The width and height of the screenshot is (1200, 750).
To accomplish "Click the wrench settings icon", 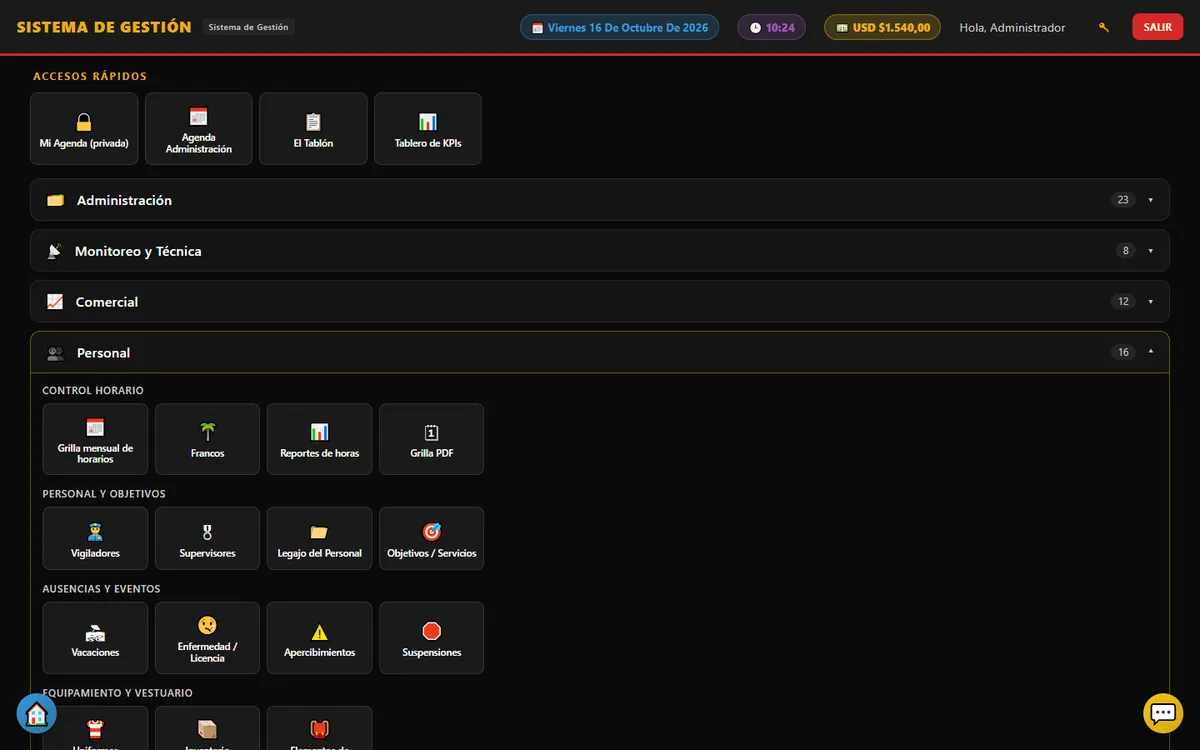I will tap(1104, 28).
